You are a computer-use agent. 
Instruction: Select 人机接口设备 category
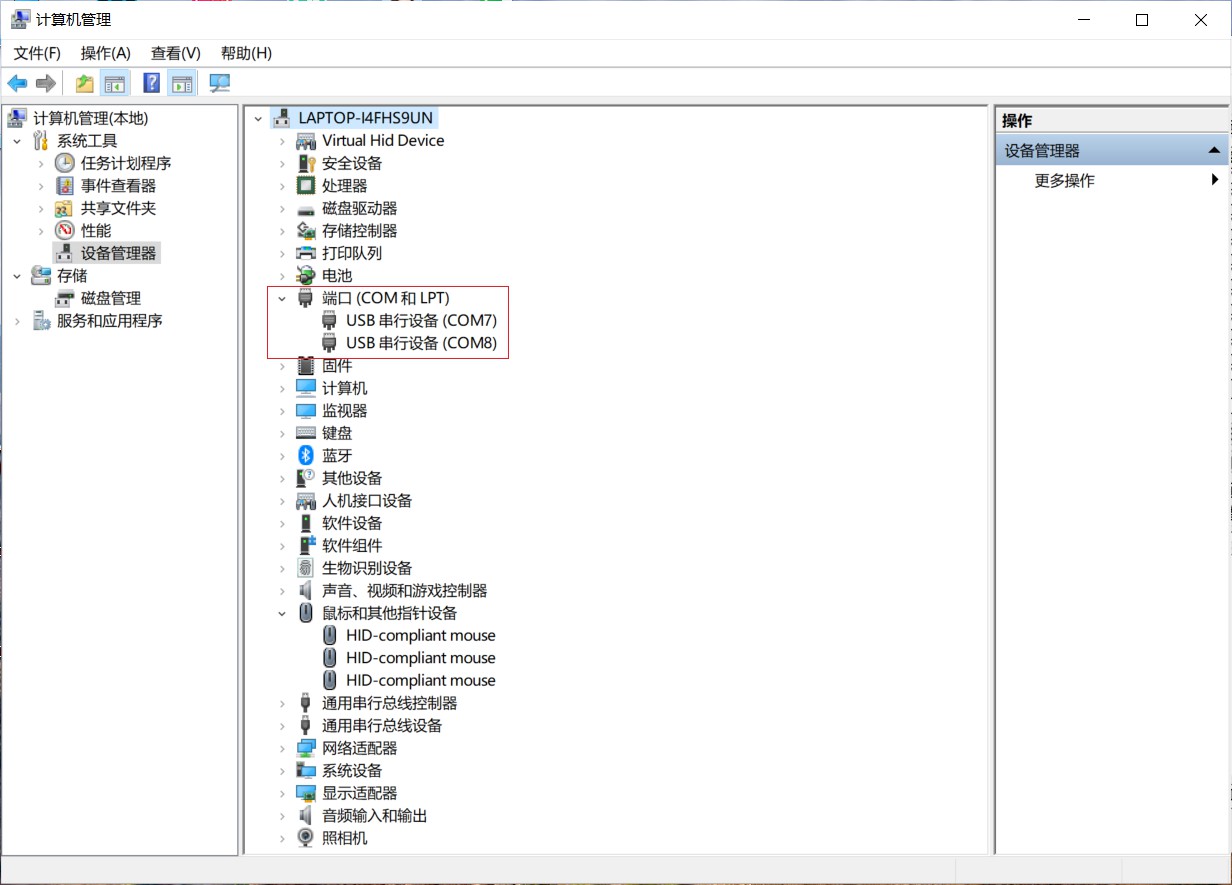(x=367, y=501)
